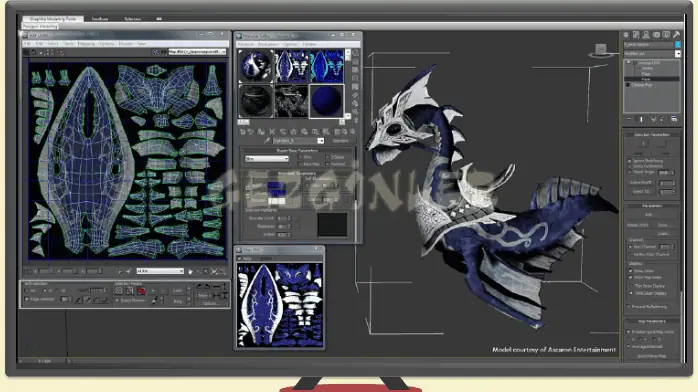Select the Vertex Color Channel radio button
Screen dimensions: 698x392
coord(630,255)
